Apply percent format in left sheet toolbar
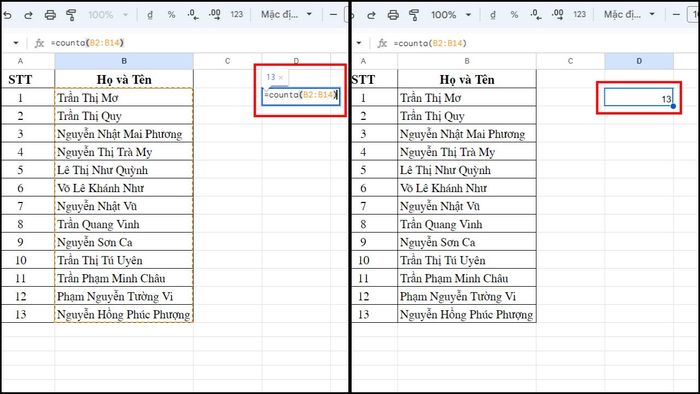This screenshot has width=700, height=394. click(171, 15)
